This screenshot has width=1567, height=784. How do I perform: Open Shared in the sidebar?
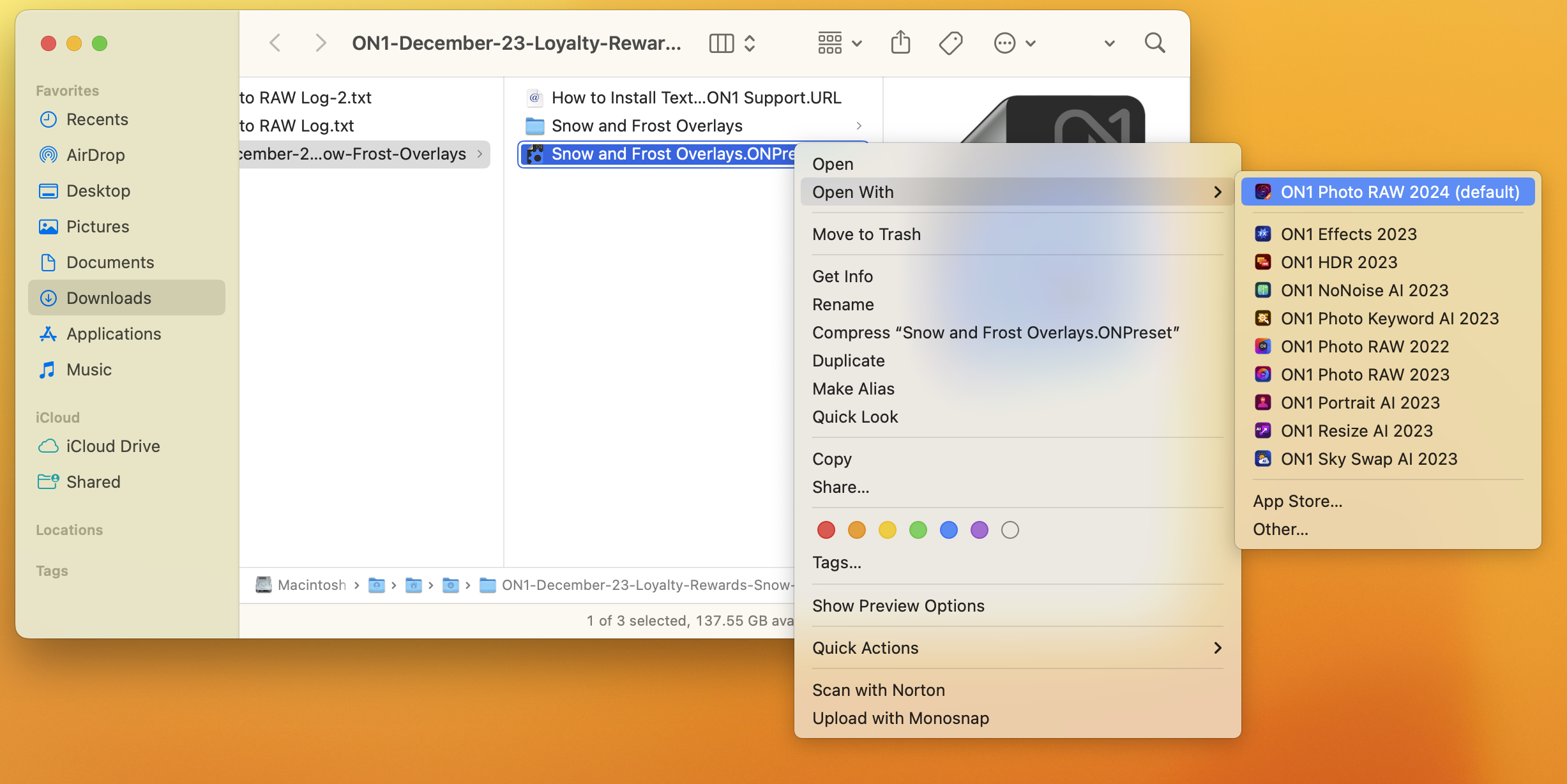(126, 482)
